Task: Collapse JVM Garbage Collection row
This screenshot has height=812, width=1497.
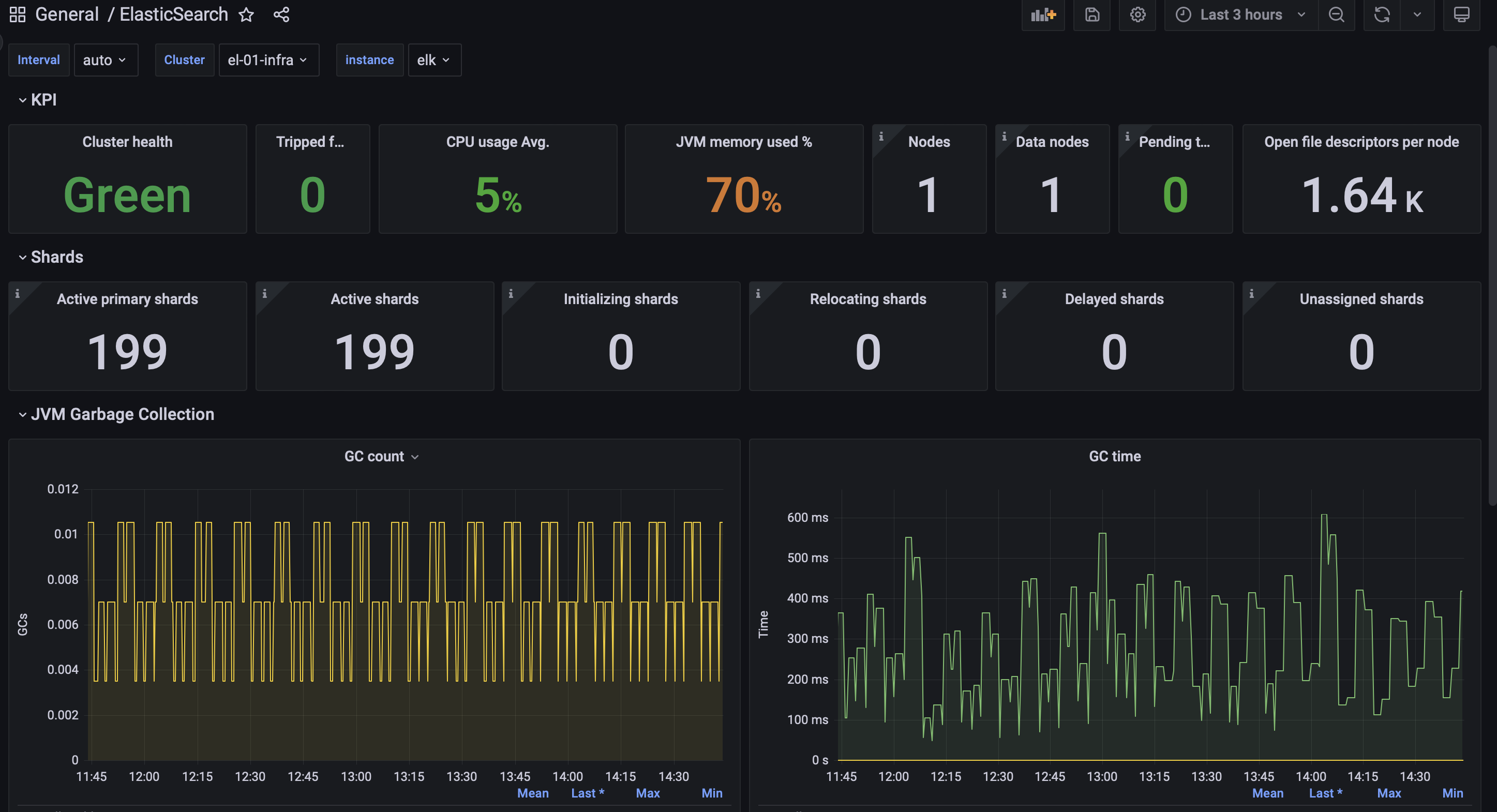Action: point(23,414)
